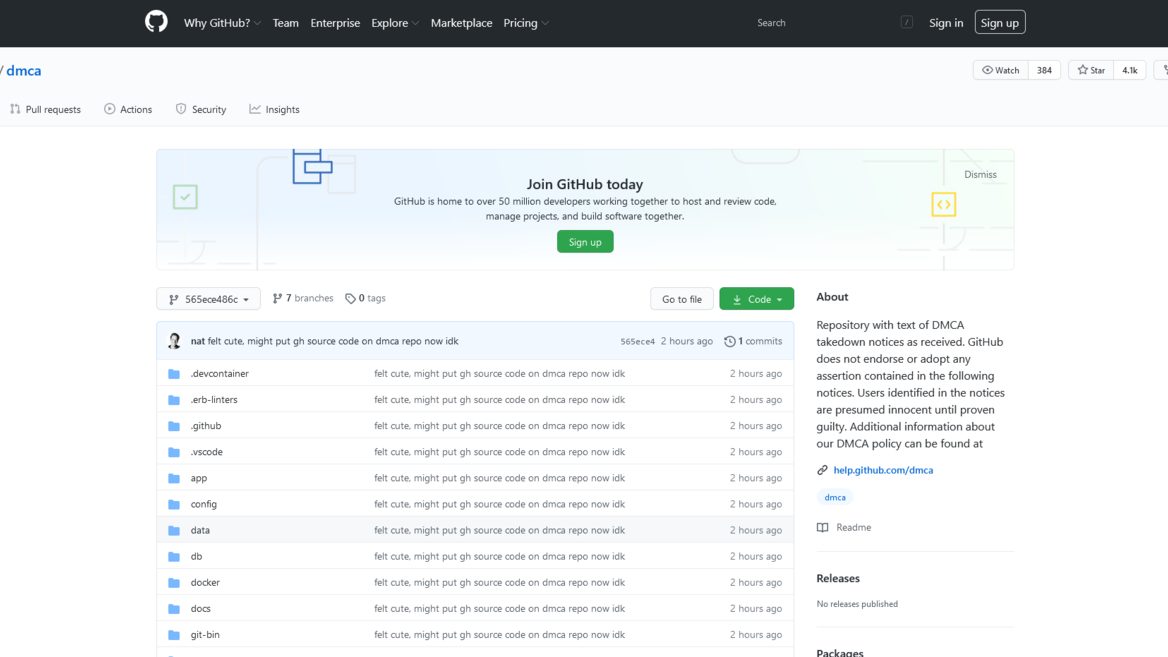Open the Readme link in About

click(x=853, y=527)
